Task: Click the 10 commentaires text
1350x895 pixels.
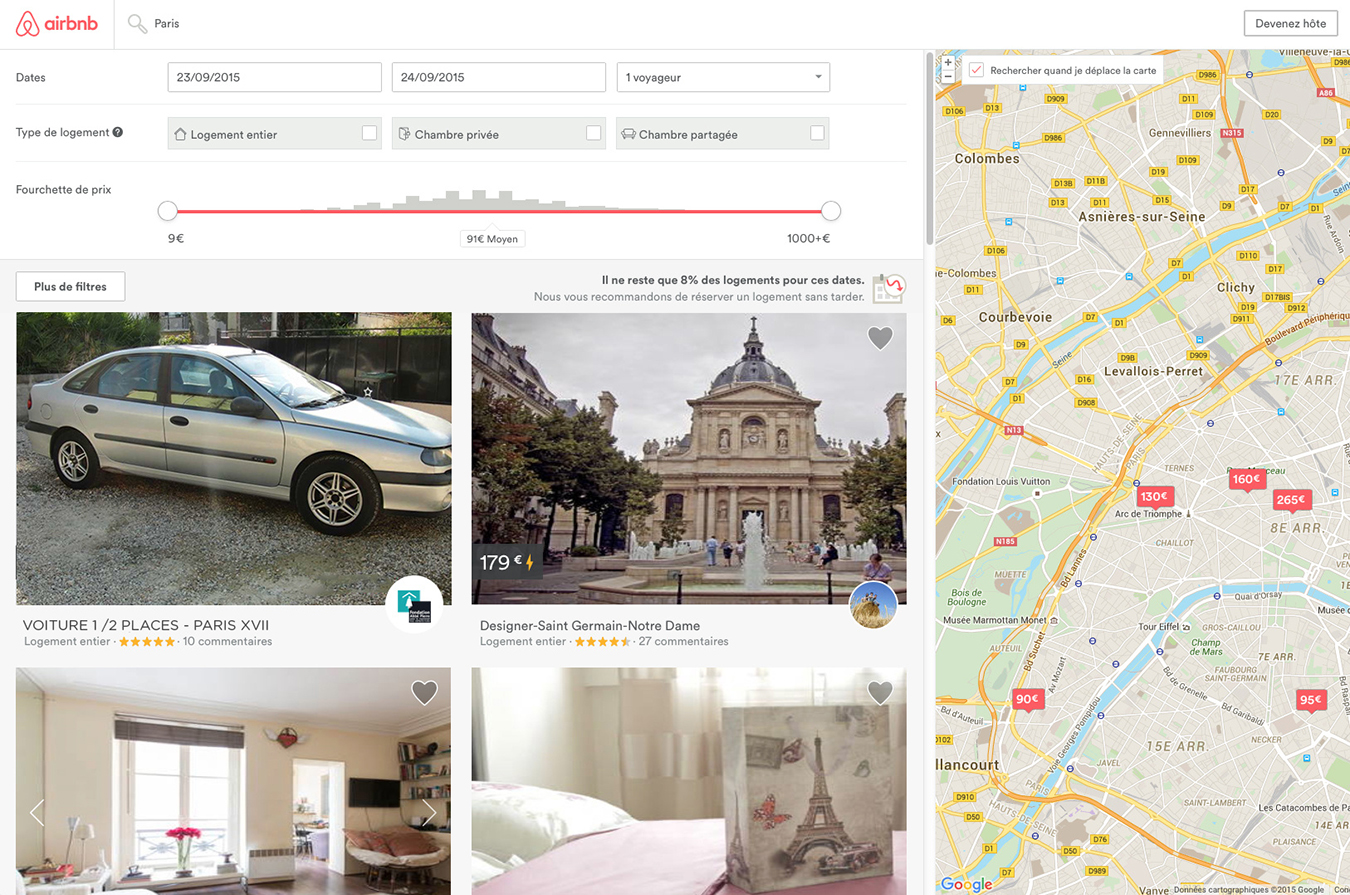Action: 227,642
